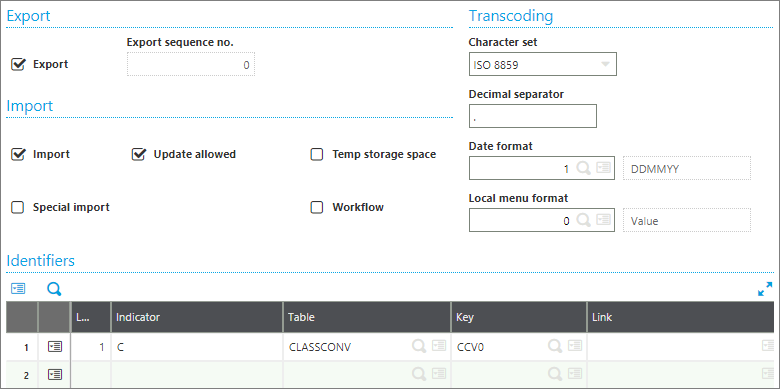The image size is (780, 389).
Task: Click the DDMMYY date format description
Action: click(687, 169)
